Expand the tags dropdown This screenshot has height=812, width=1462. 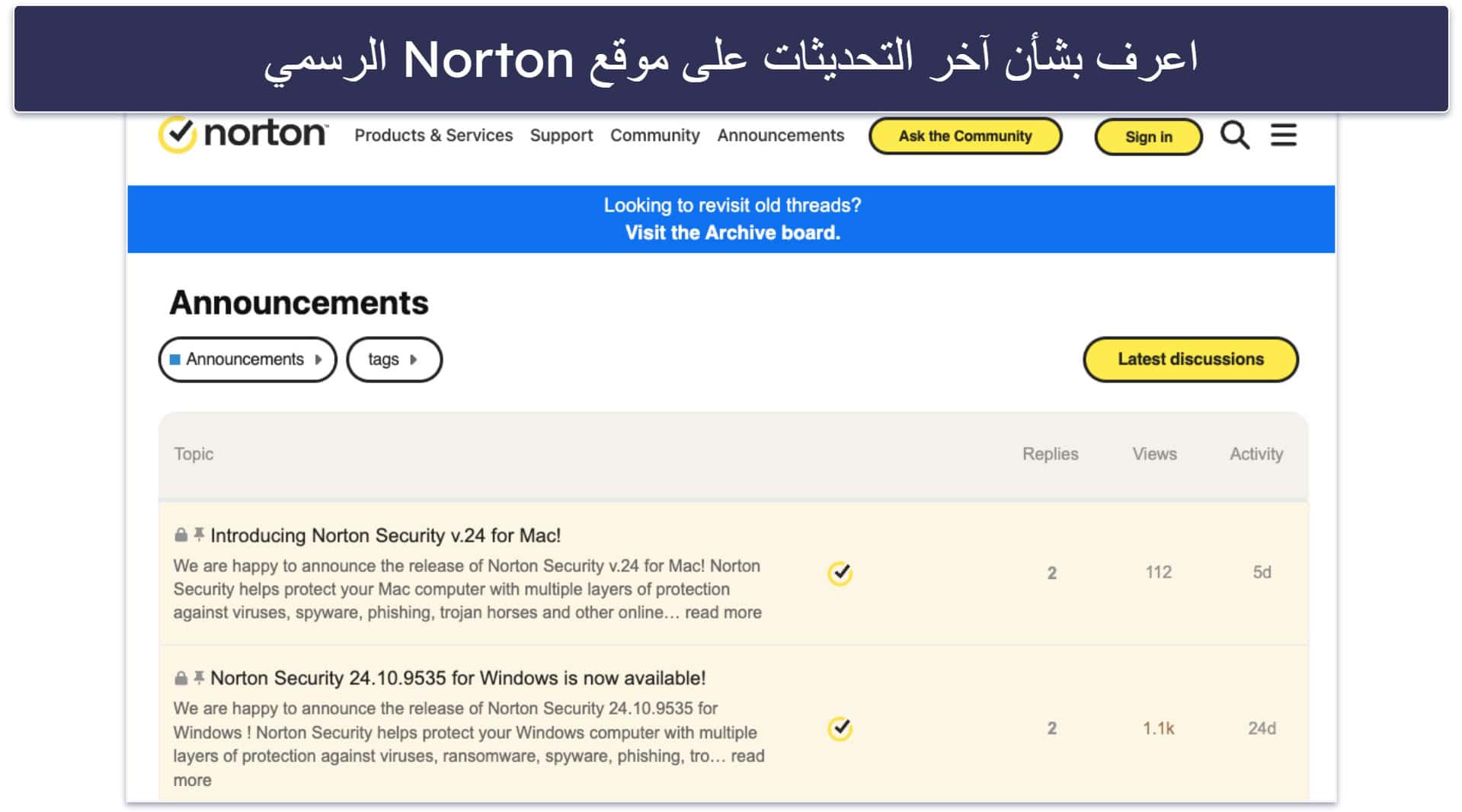pyautogui.click(x=394, y=360)
